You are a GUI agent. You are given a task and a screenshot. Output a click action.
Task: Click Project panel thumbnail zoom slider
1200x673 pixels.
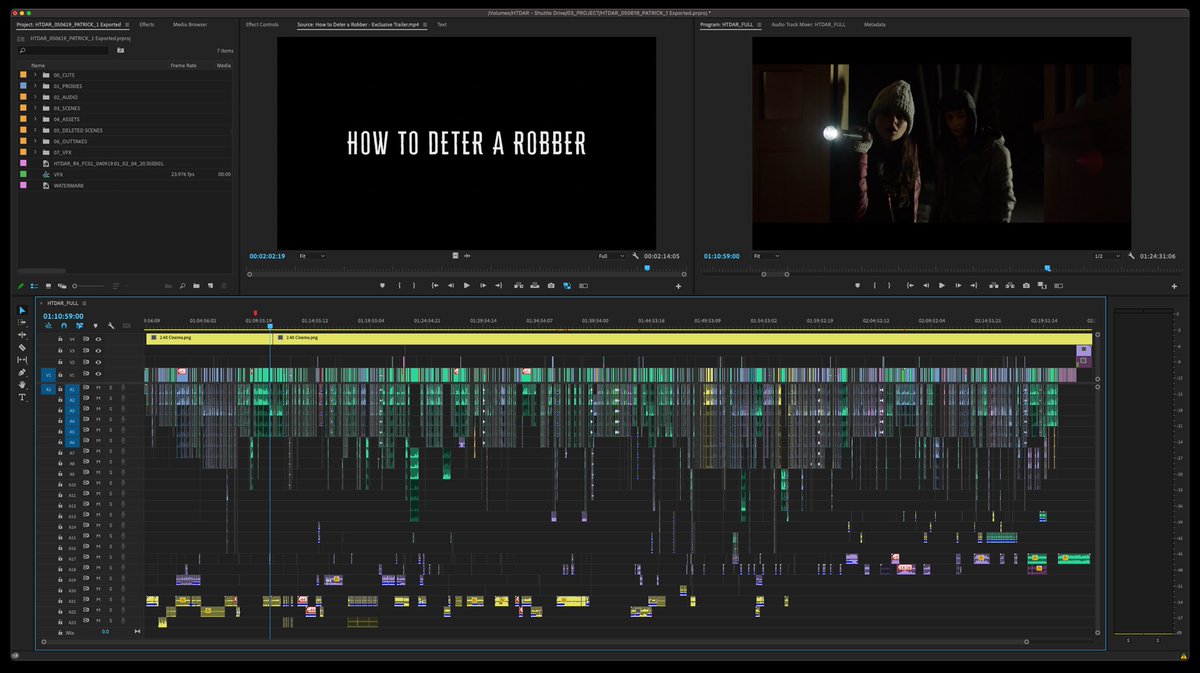88,286
